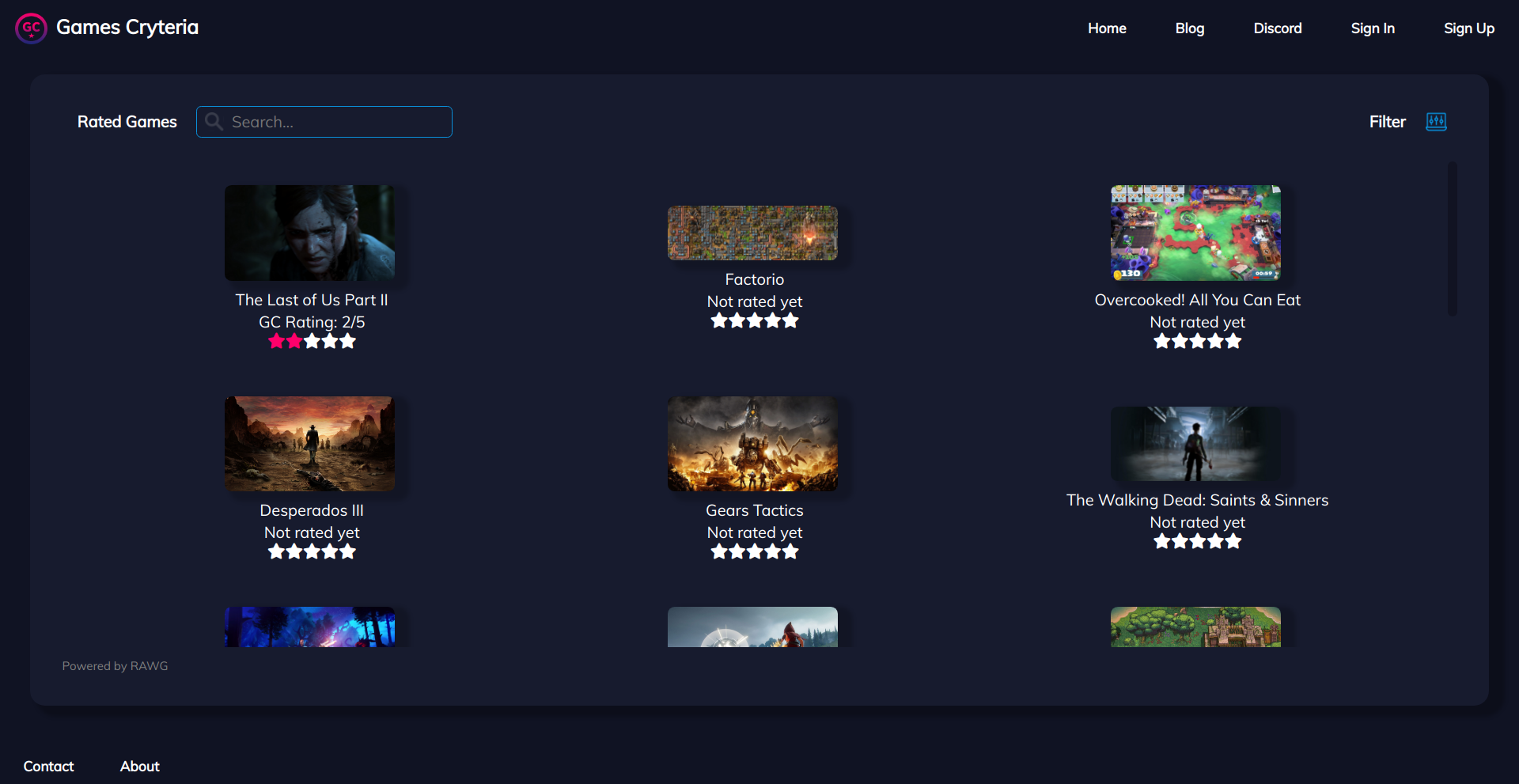Rate Overcooked! All You Can Eat four stars
This screenshot has height=784, width=1519.
click(x=1215, y=342)
